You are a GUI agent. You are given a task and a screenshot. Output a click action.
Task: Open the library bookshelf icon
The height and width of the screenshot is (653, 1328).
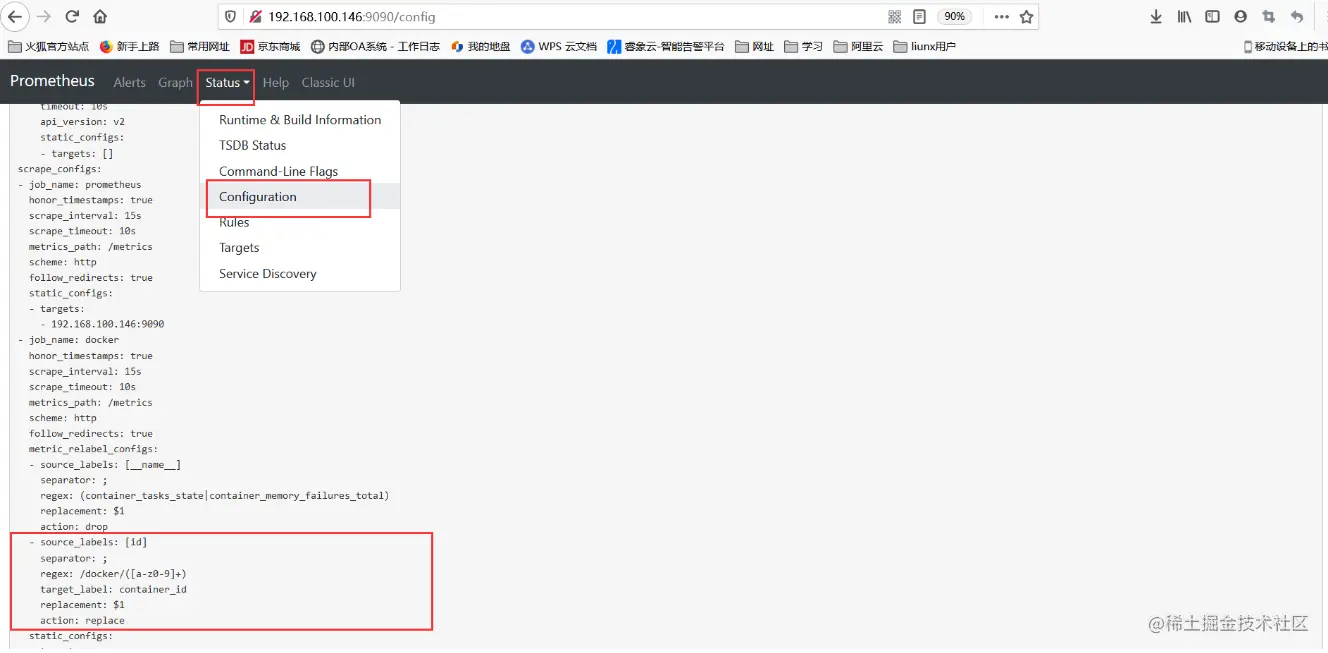coord(1185,17)
